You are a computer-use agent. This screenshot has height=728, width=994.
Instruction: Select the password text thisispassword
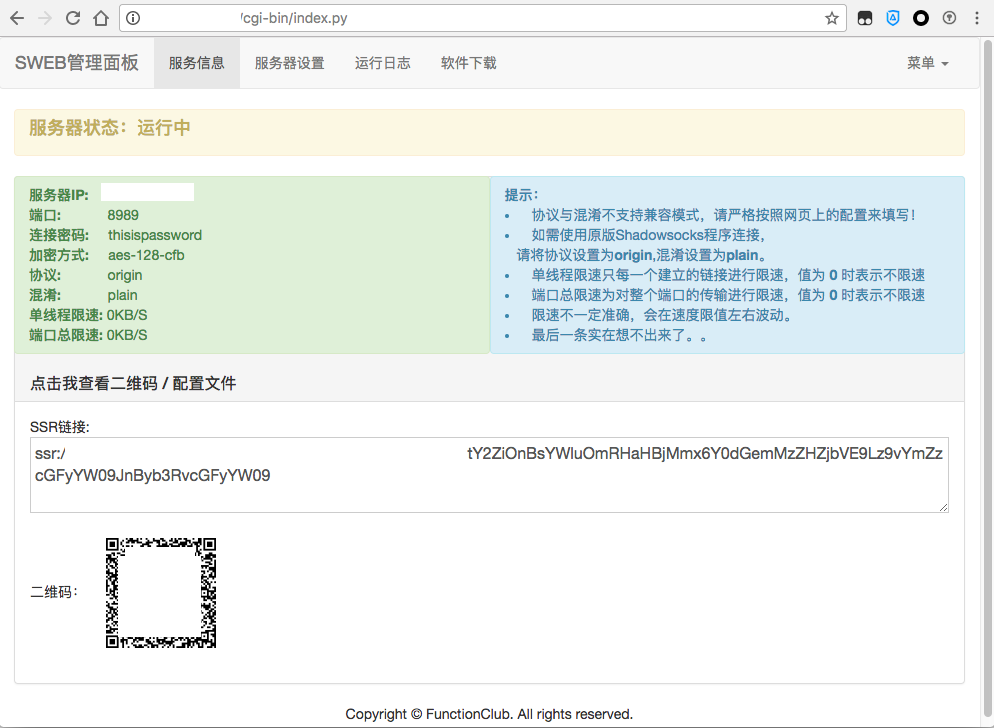155,235
